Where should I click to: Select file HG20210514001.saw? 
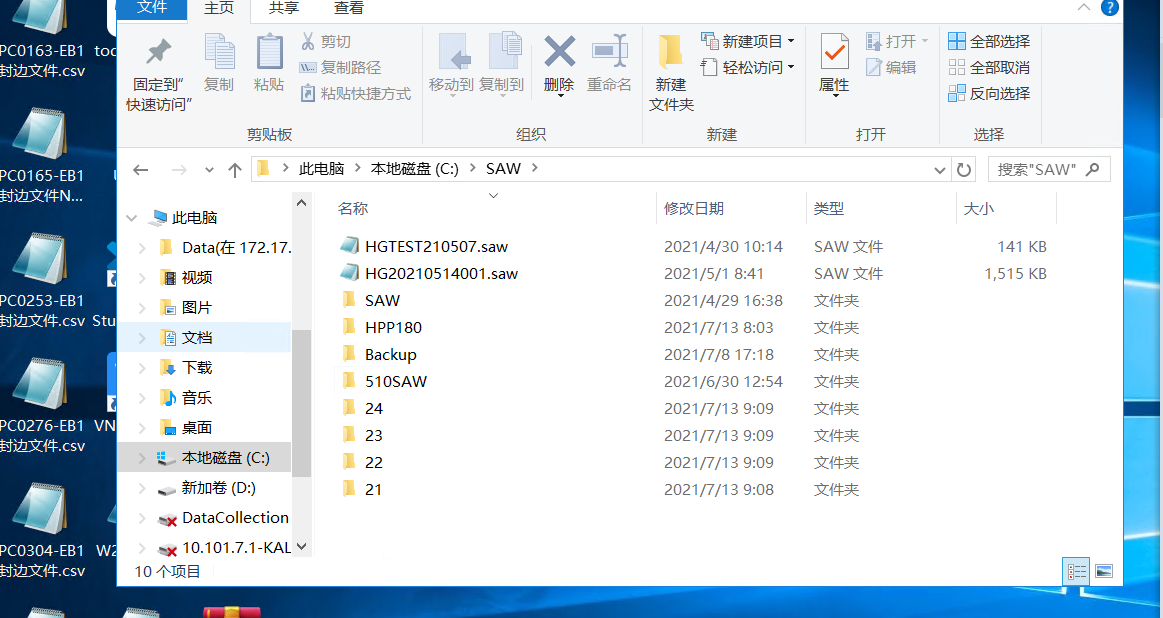(441, 273)
